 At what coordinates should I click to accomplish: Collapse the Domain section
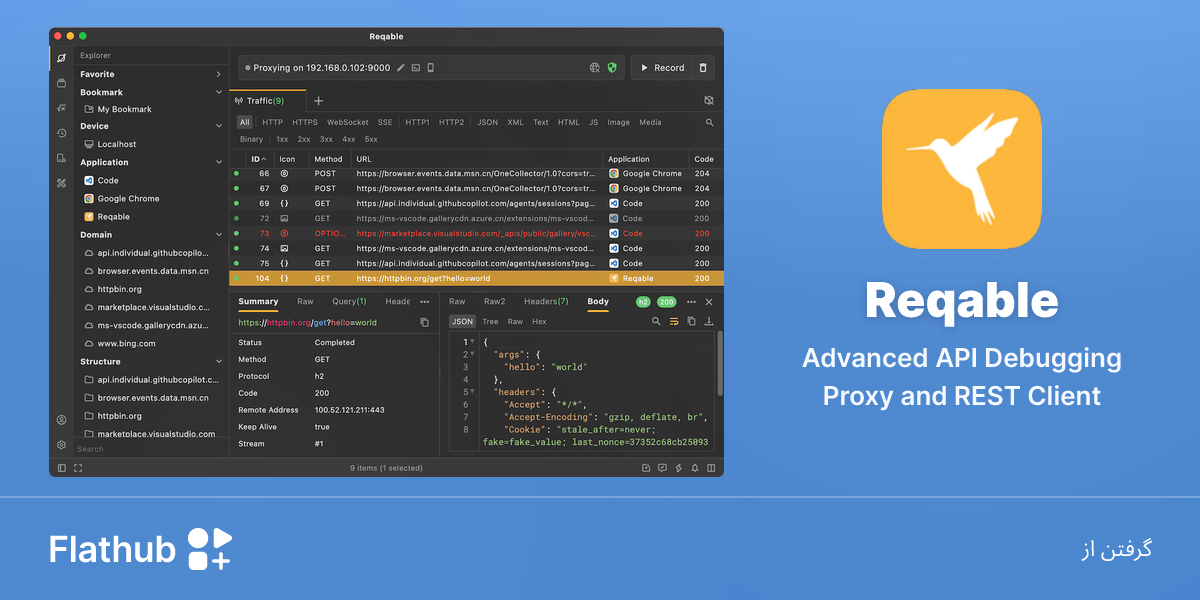219,235
